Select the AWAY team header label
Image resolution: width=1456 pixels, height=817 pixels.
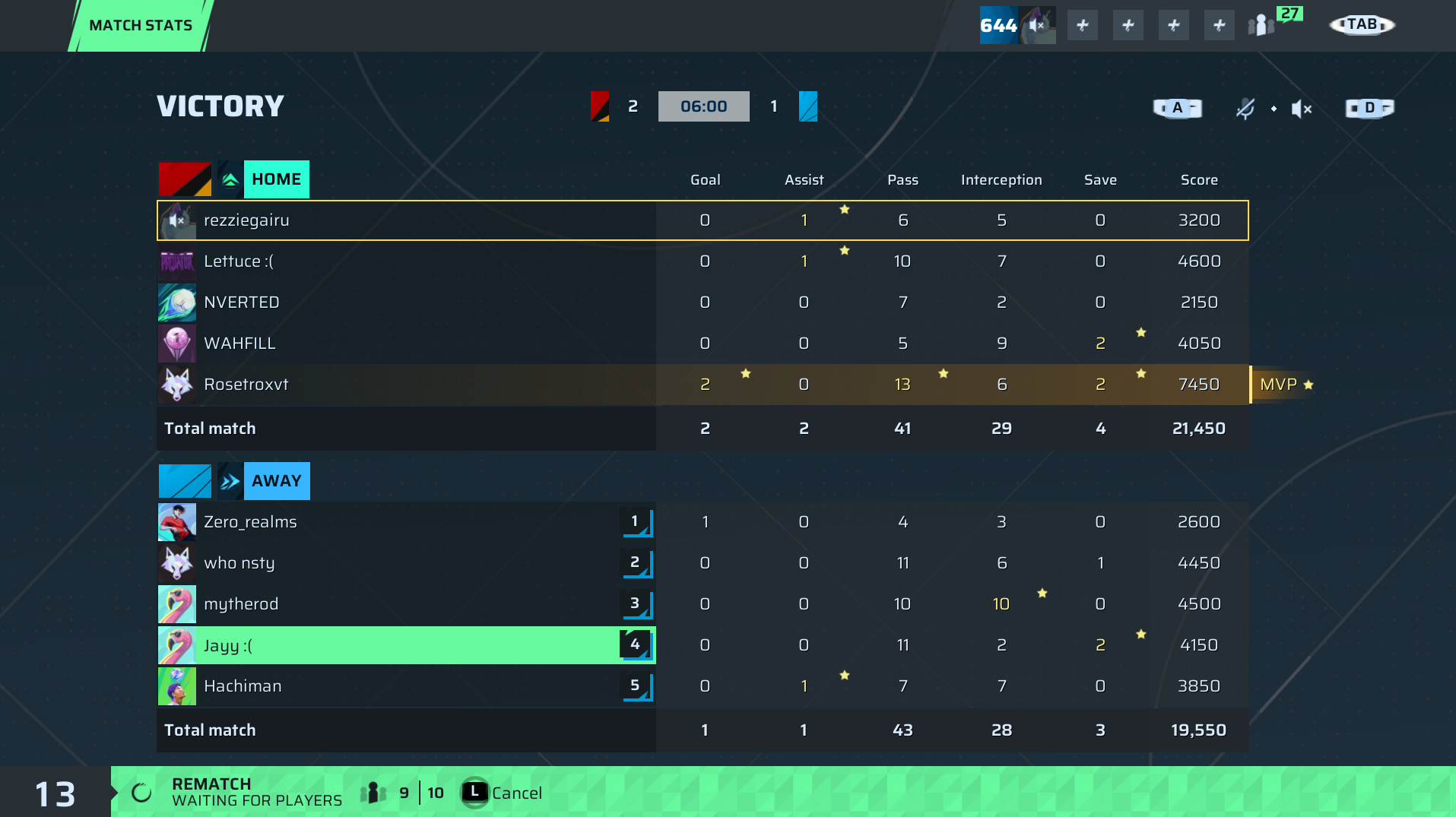(x=277, y=481)
